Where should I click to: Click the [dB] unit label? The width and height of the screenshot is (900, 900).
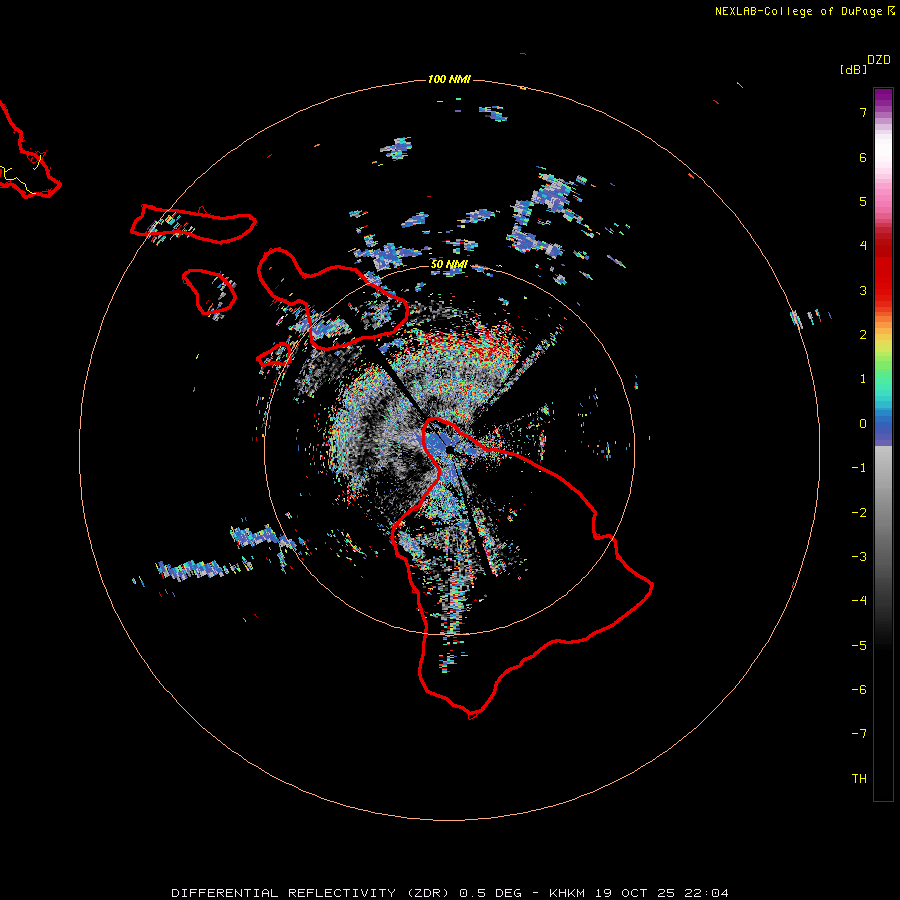pyautogui.click(x=853, y=69)
